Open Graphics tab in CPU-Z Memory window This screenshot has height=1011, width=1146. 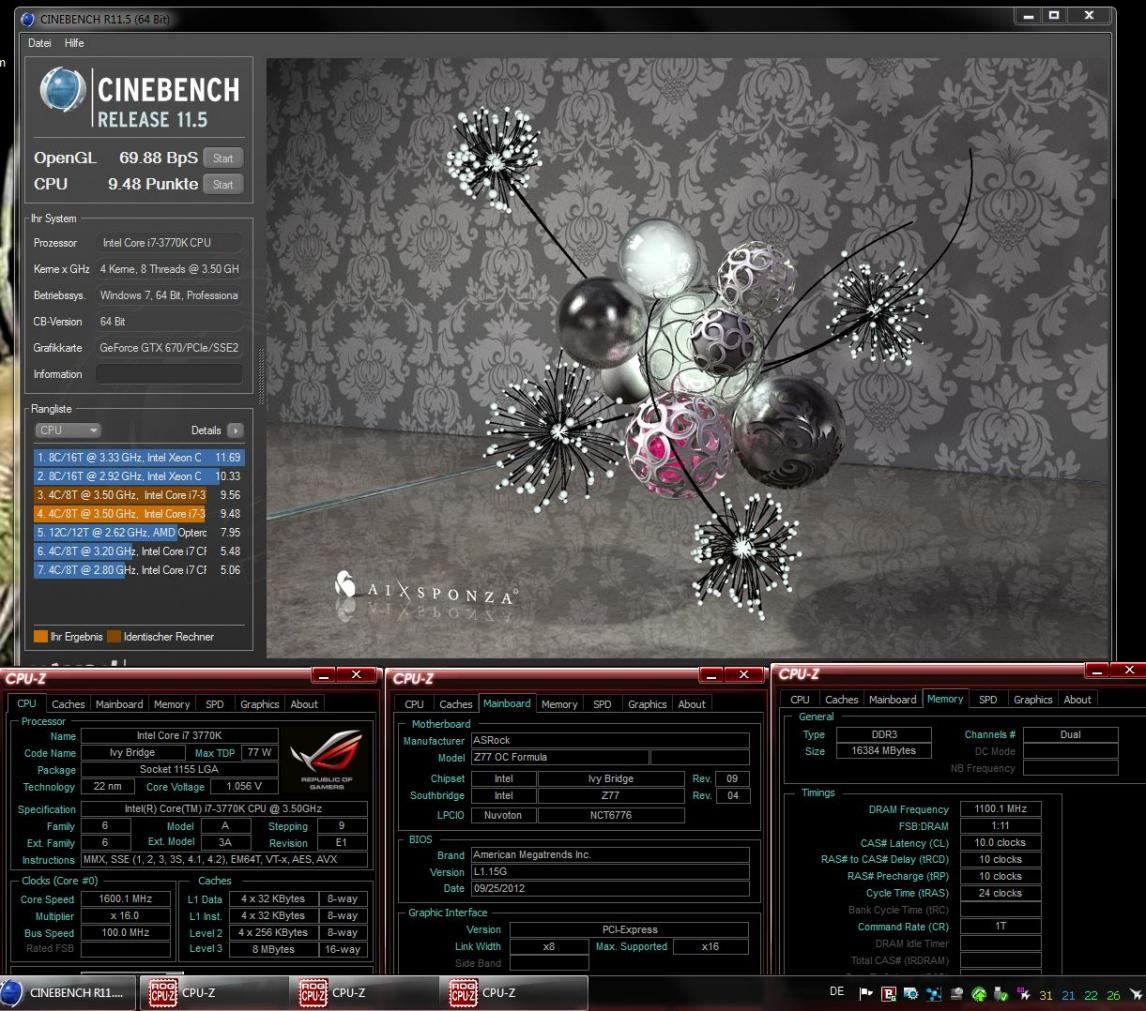1033,700
